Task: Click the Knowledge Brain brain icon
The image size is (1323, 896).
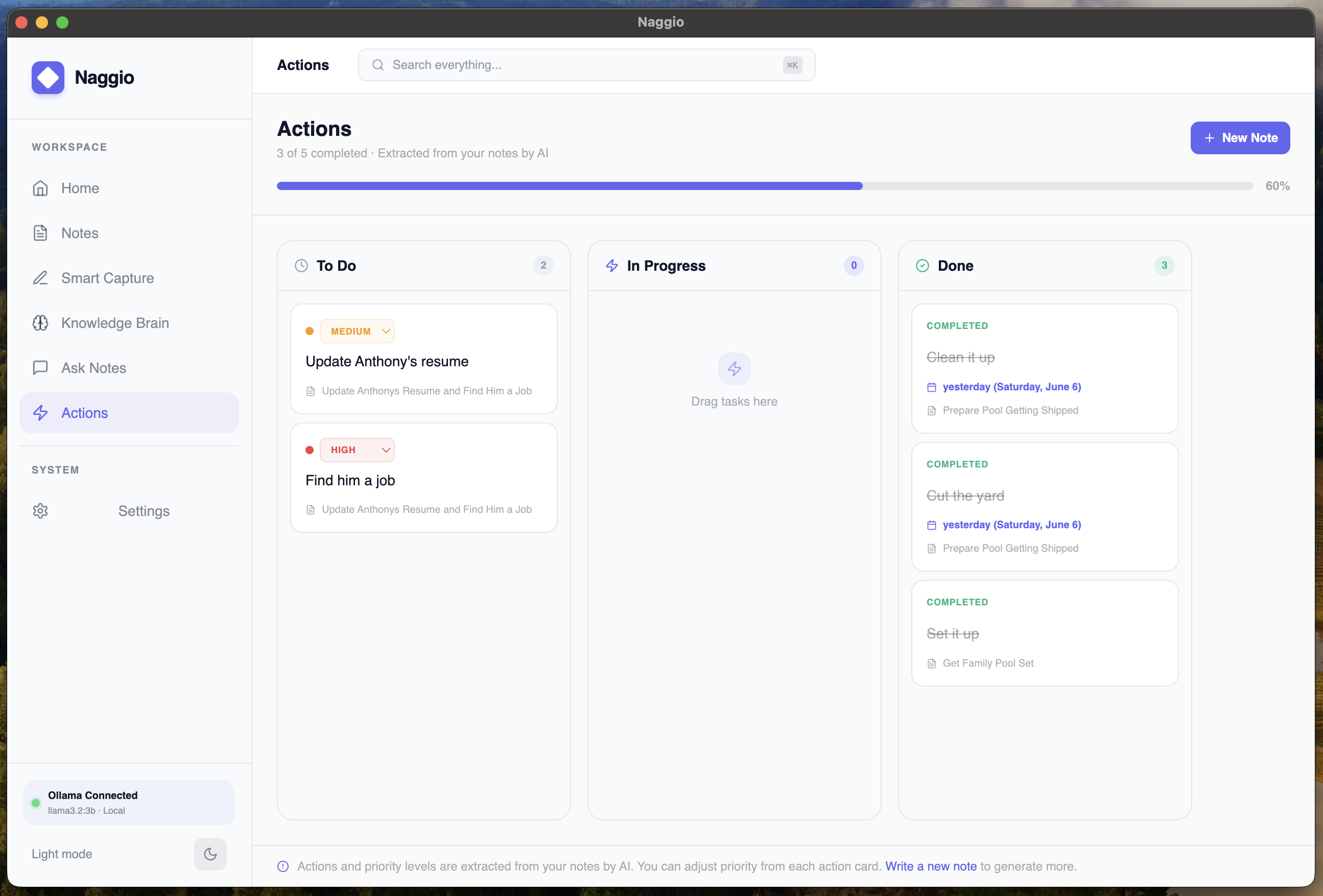Action: point(40,323)
